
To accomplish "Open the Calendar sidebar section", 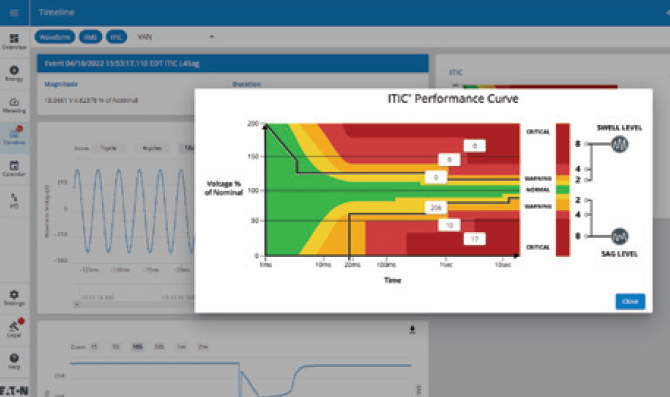I will (14, 168).
